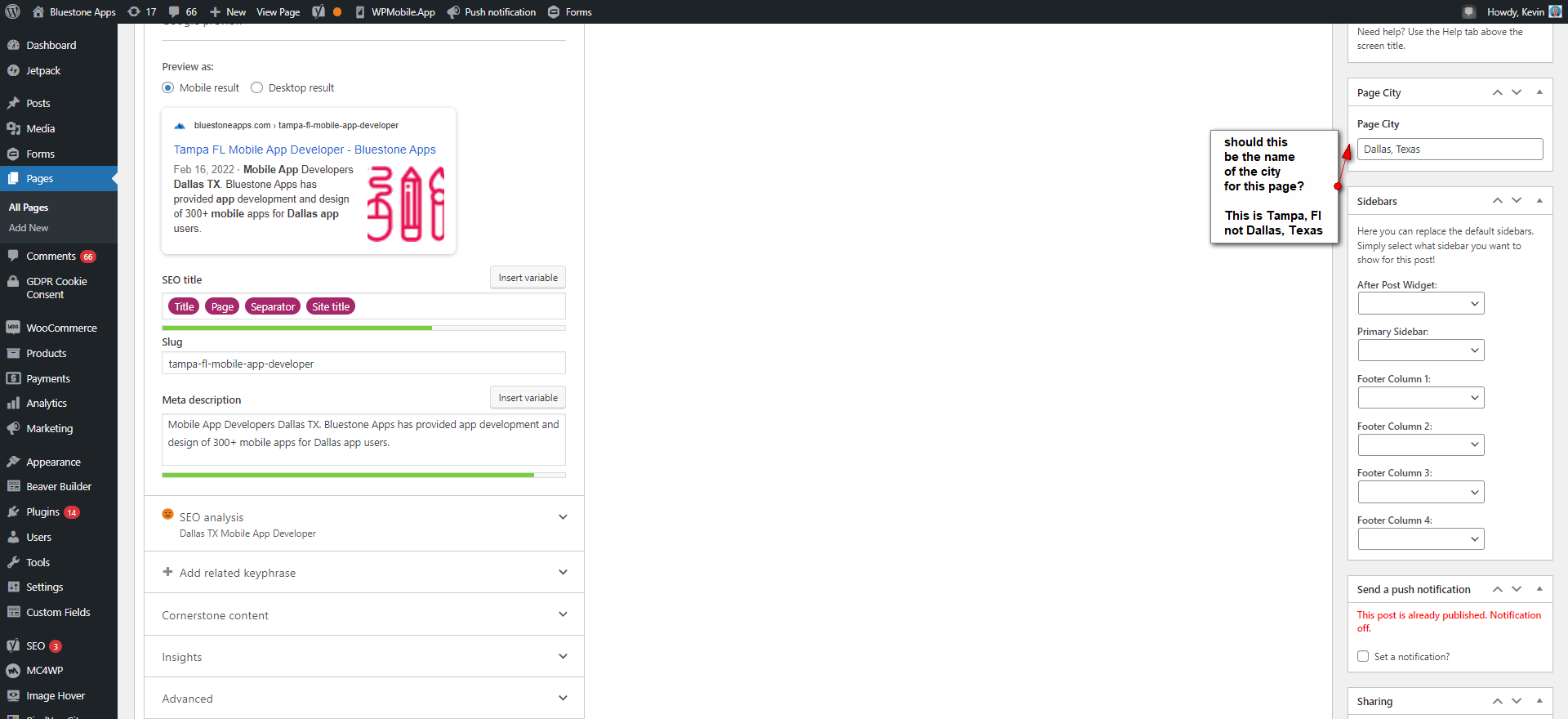1568x719 pixels.
Task: Click the Slug input field
Action: click(x=364, y=364)
